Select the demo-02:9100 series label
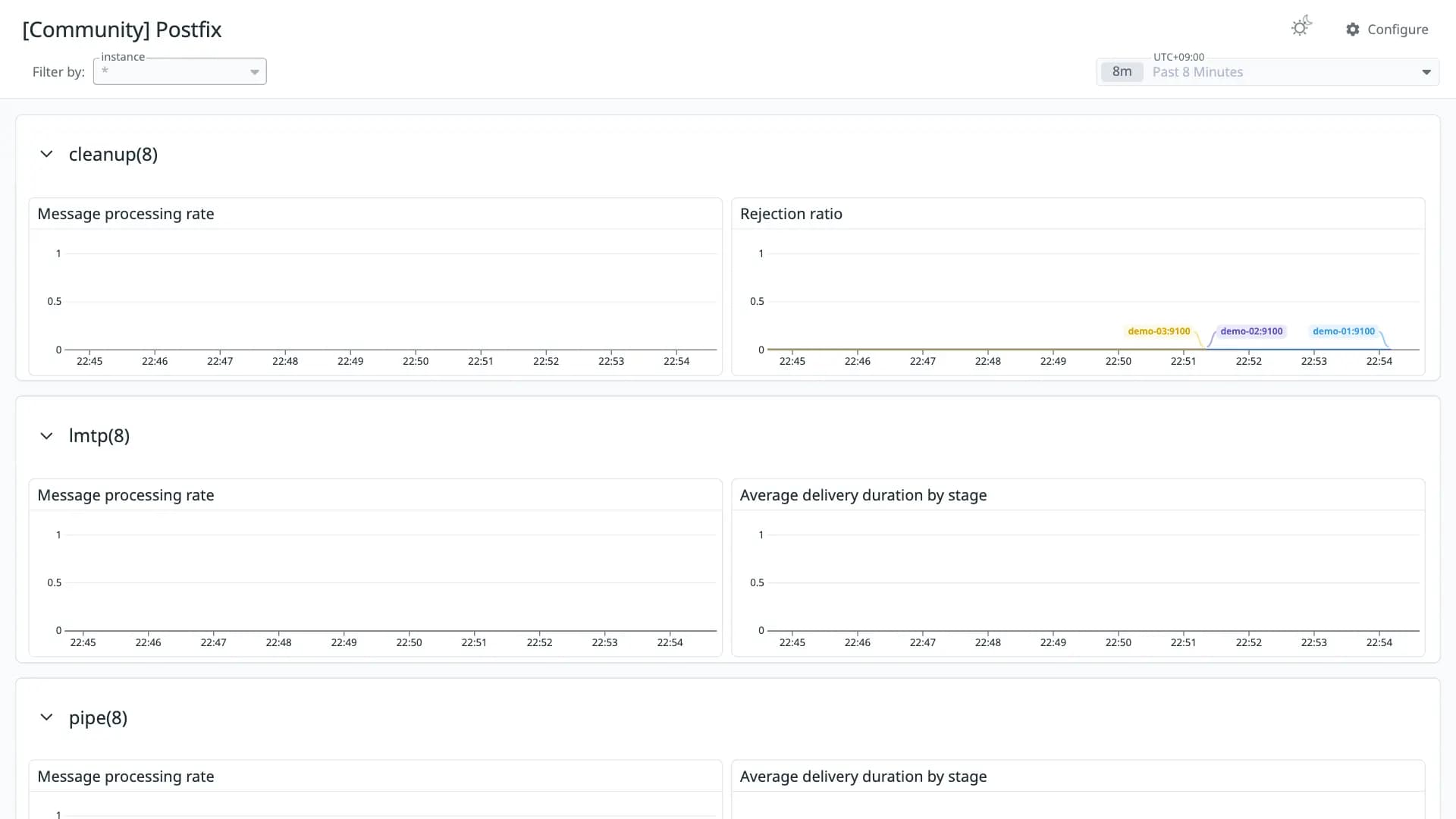Screen dimensions: 1456x819 tap(1251, 331)
